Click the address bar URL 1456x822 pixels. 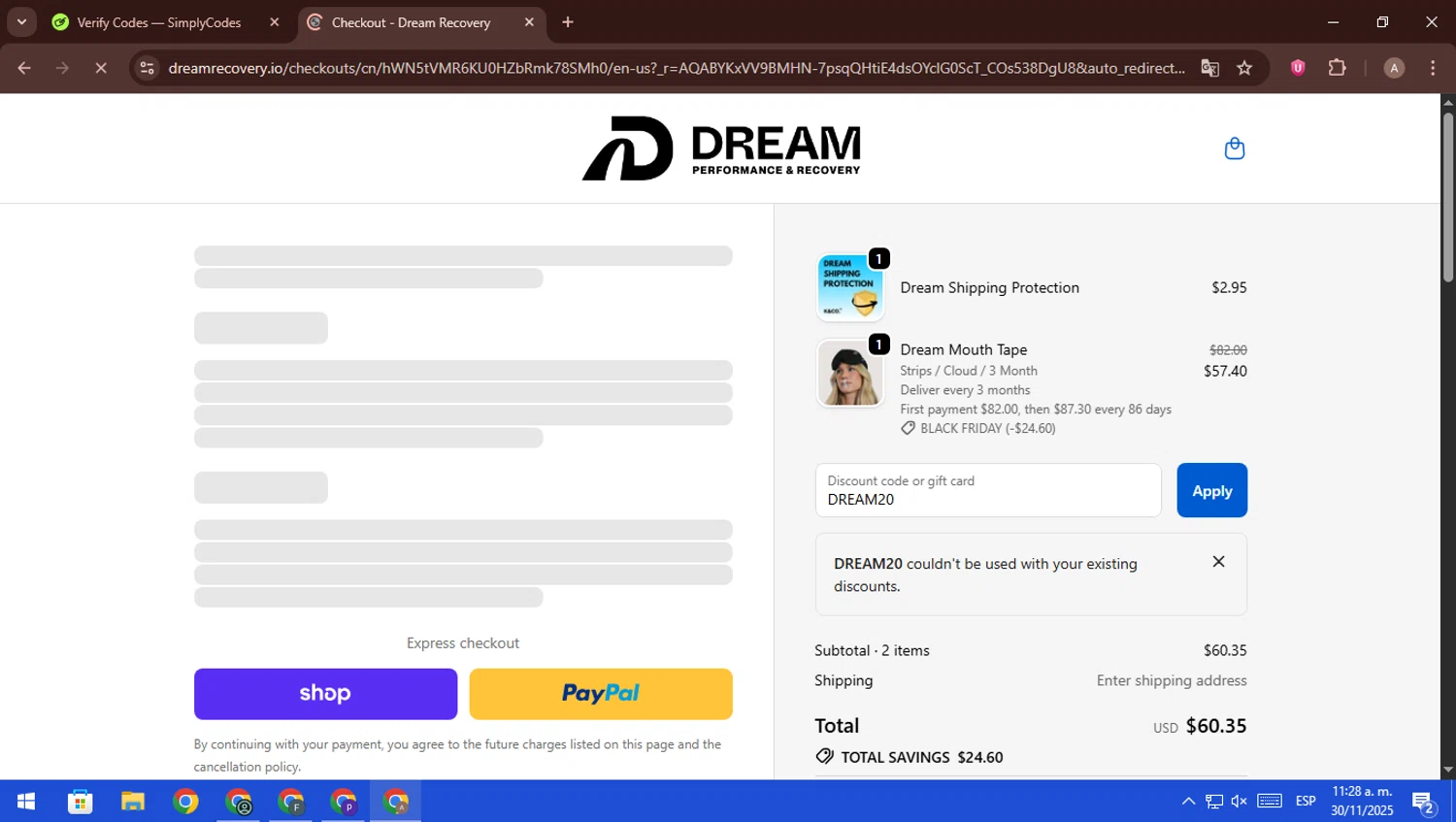point(676,68)
